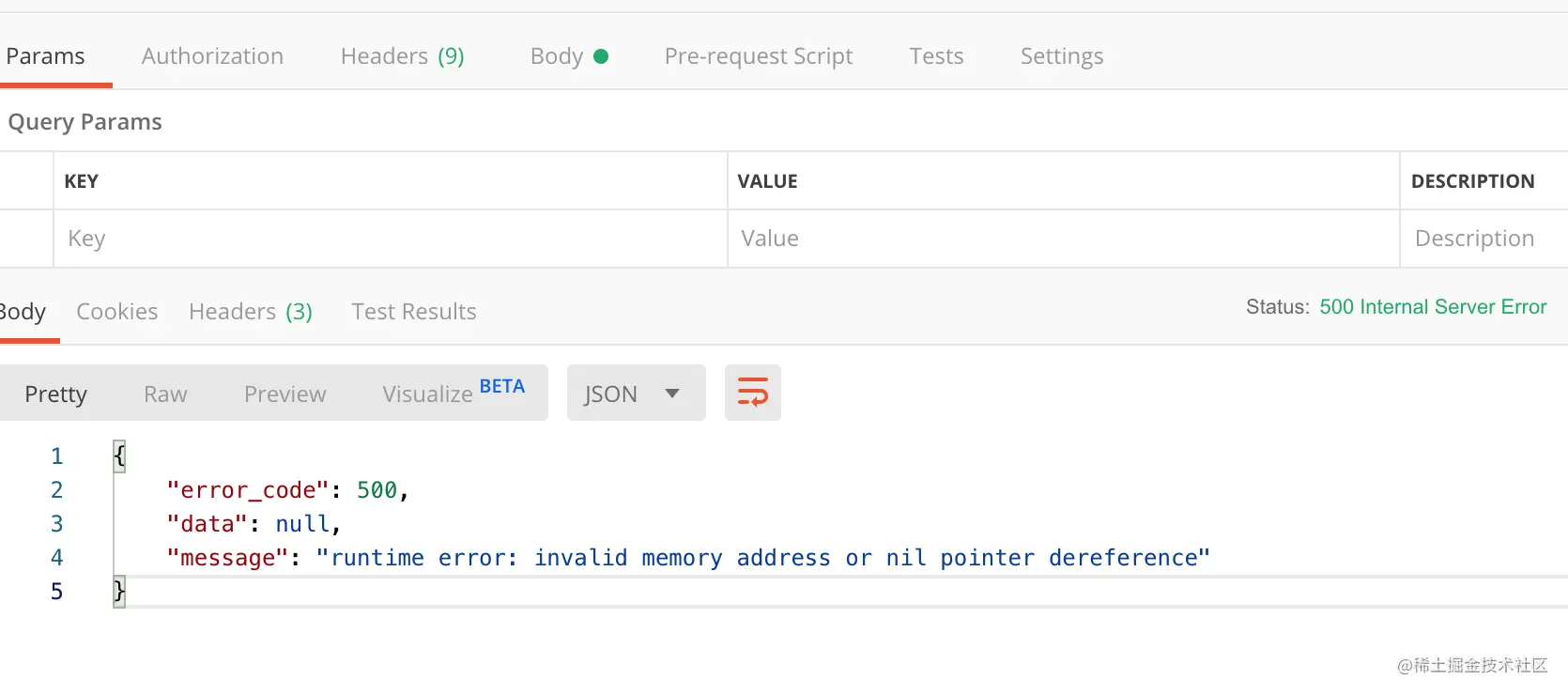Screen dimensions: 1568x695
Task: Click the 500 value on line 2
Action: [377, 490]
